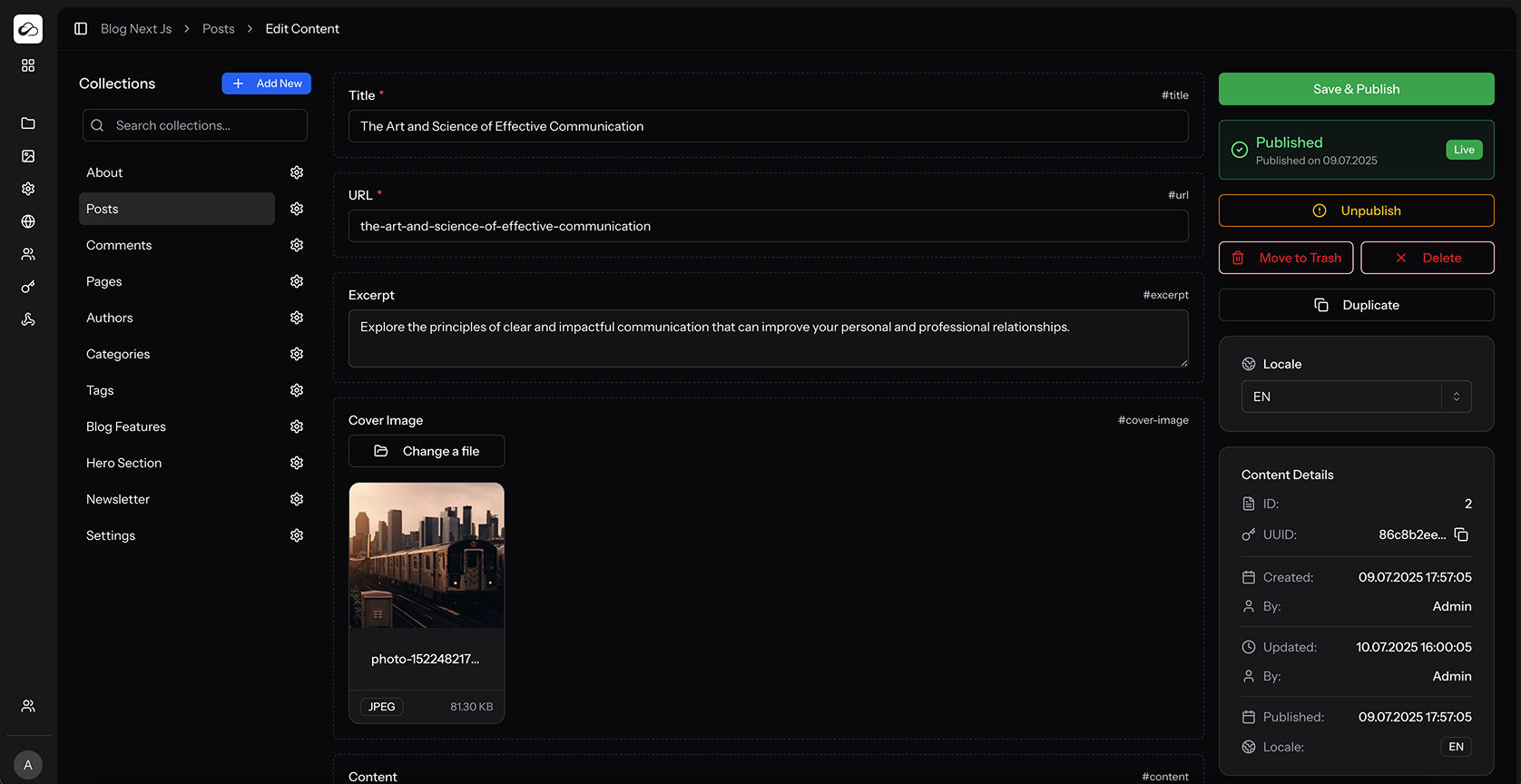Focus the Search collections field
Screen dimensions: 1521x784
(195, 125)
